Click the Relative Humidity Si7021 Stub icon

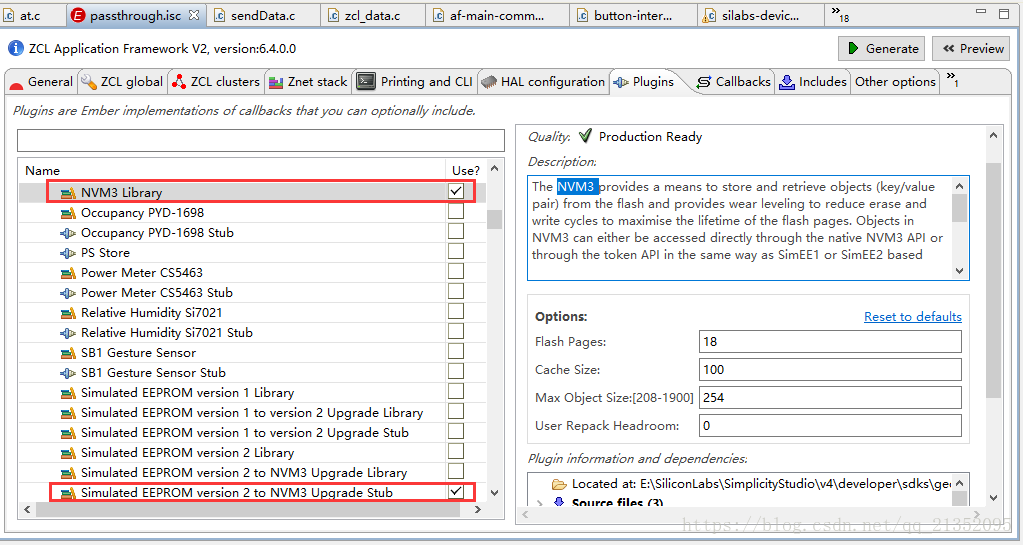click(68, 333)
